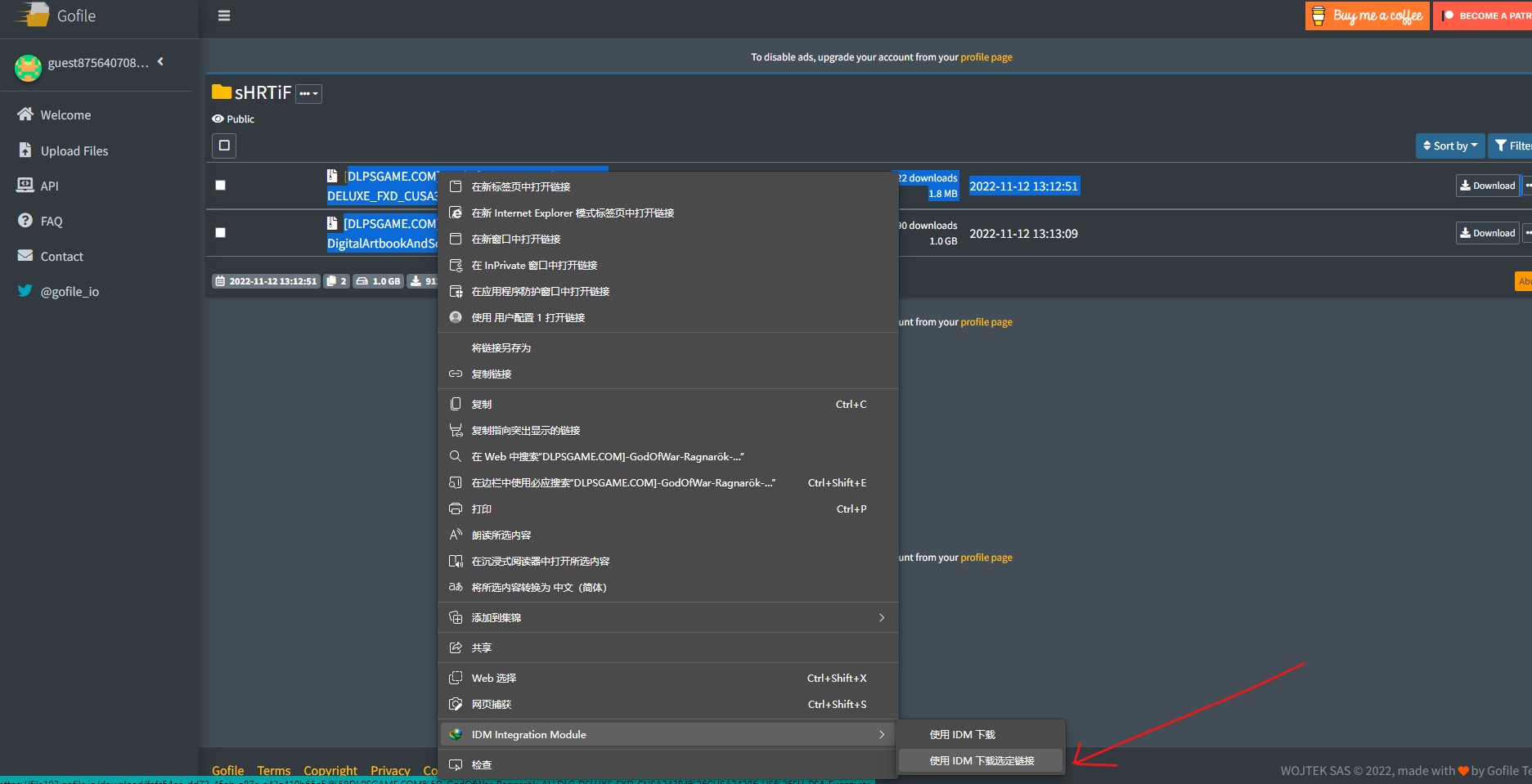Choose open link with user profile 1
1532x784 pixels.
pyautogui.click(x=668, y=318)
